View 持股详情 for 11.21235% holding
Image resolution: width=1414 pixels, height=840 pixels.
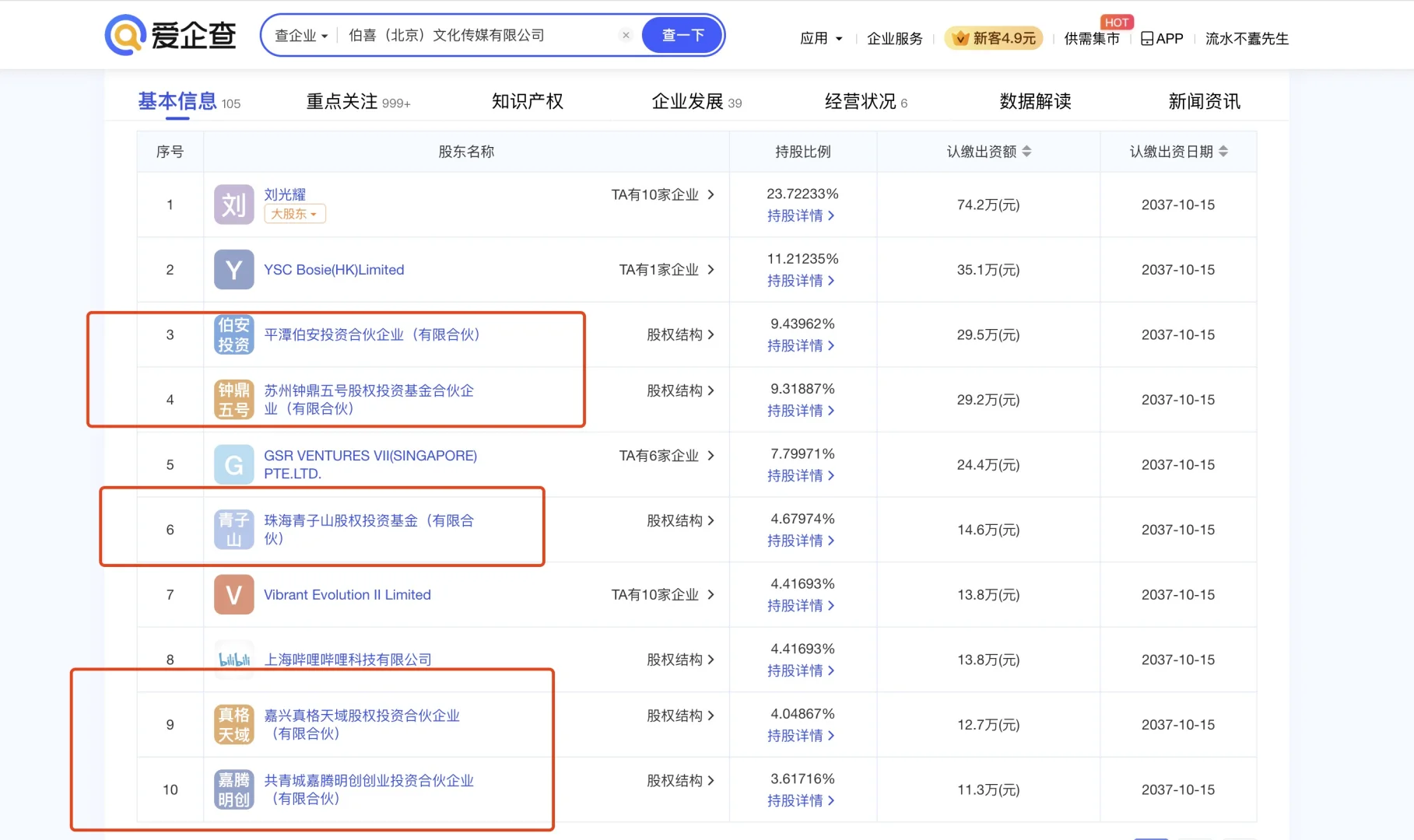[x=801, y=280]
